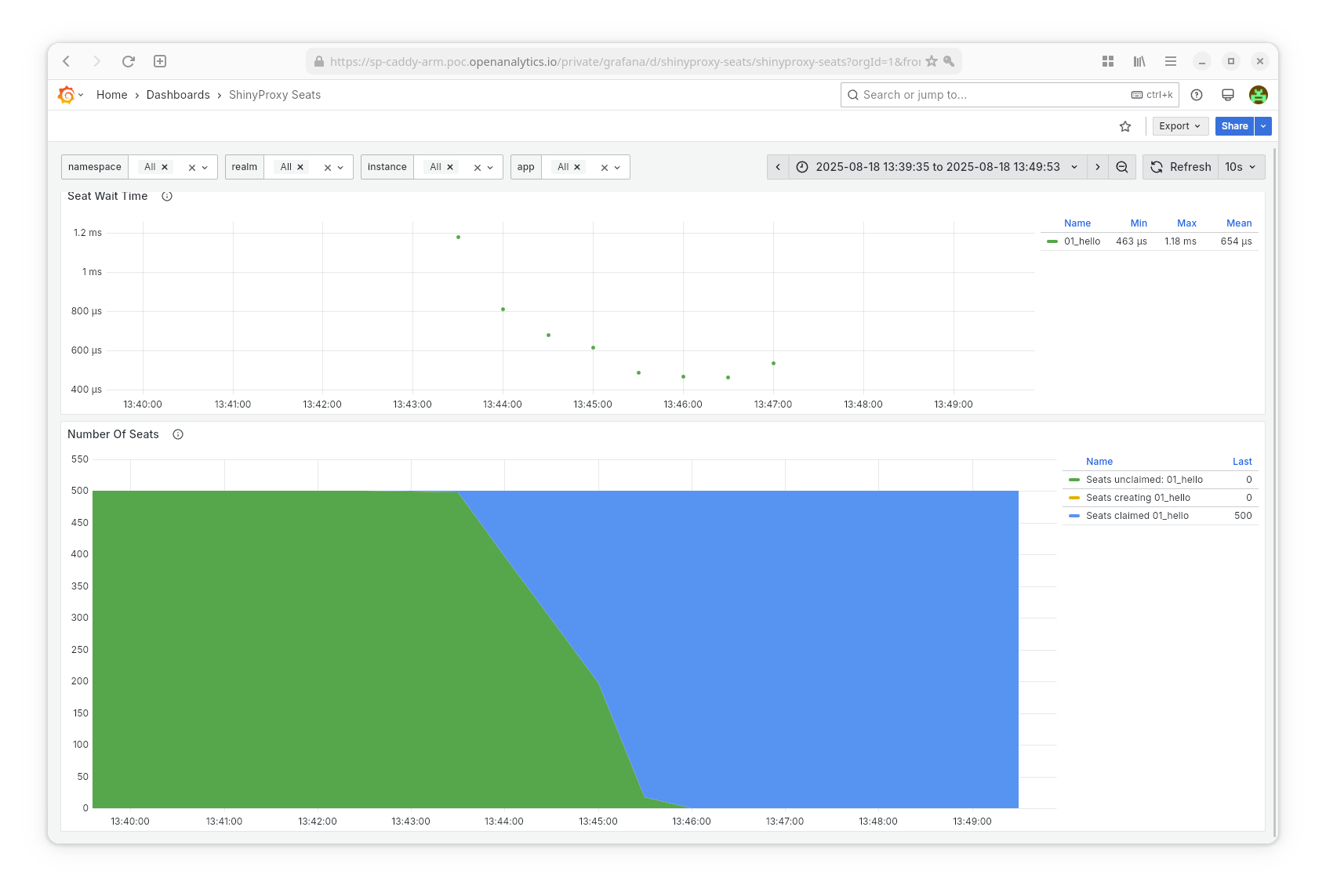Viewport: 1326px width, 896px height.
Task: Clear the realm filter
Action: pyautogui.click(x=327, y=167)
